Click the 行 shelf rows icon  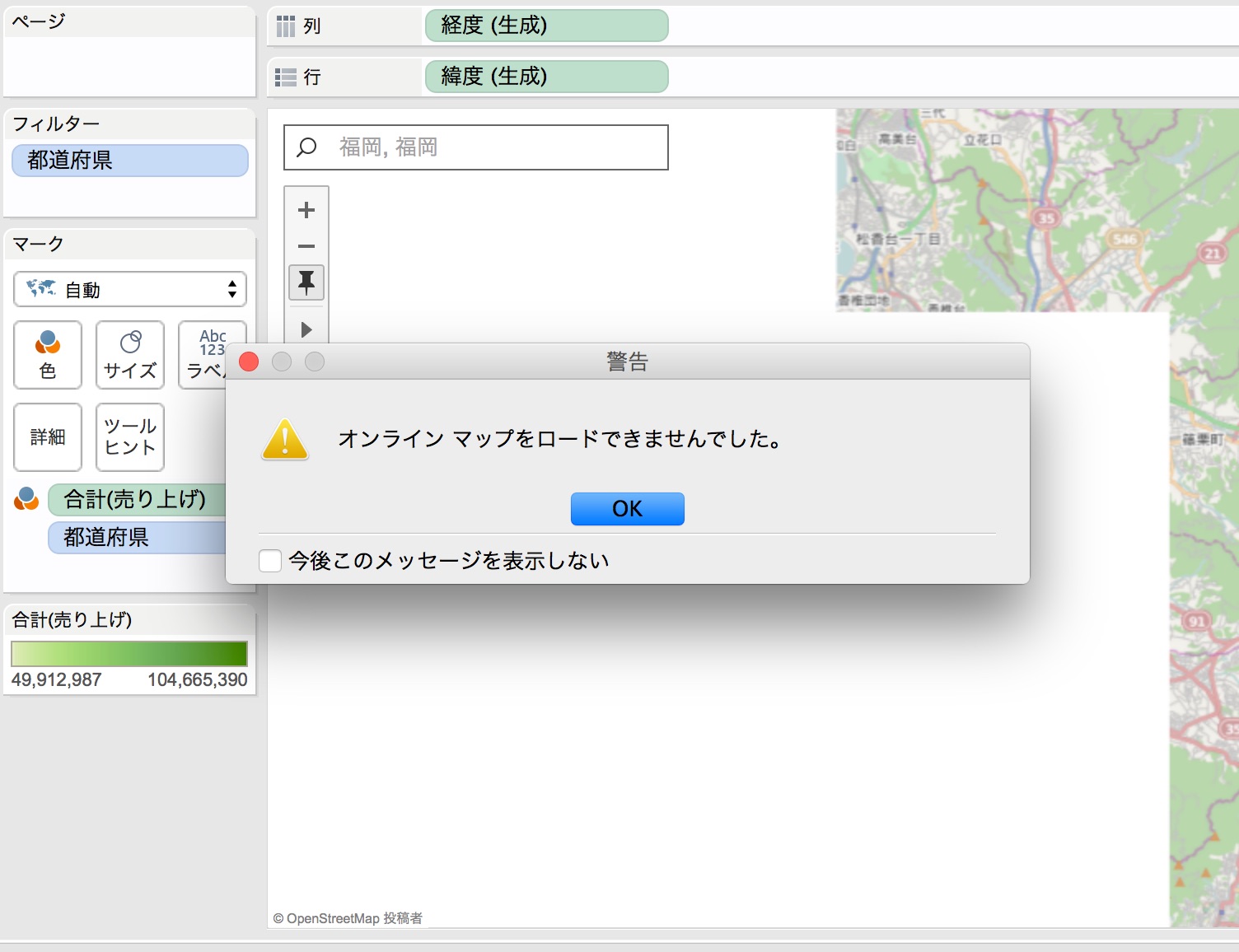pyautogui.click(x=286, y=77)
